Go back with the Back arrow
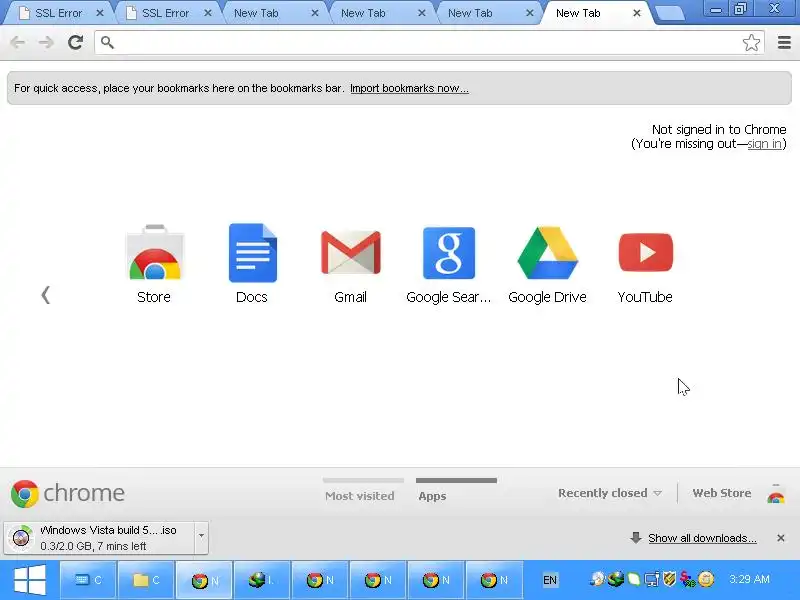The image size is (800, 600). pos(18,42)
